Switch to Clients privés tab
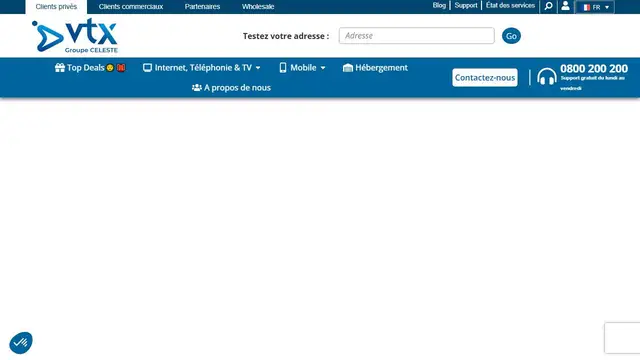 point(56,7)
